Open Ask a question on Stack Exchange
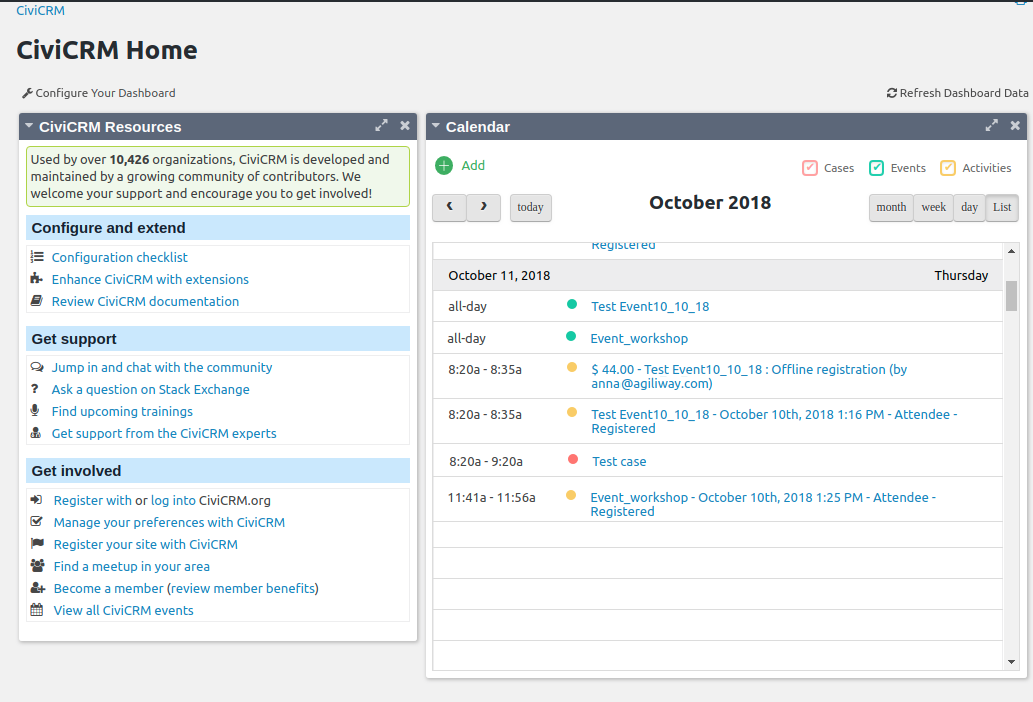The image size is (1033, 702). [150, 390]
